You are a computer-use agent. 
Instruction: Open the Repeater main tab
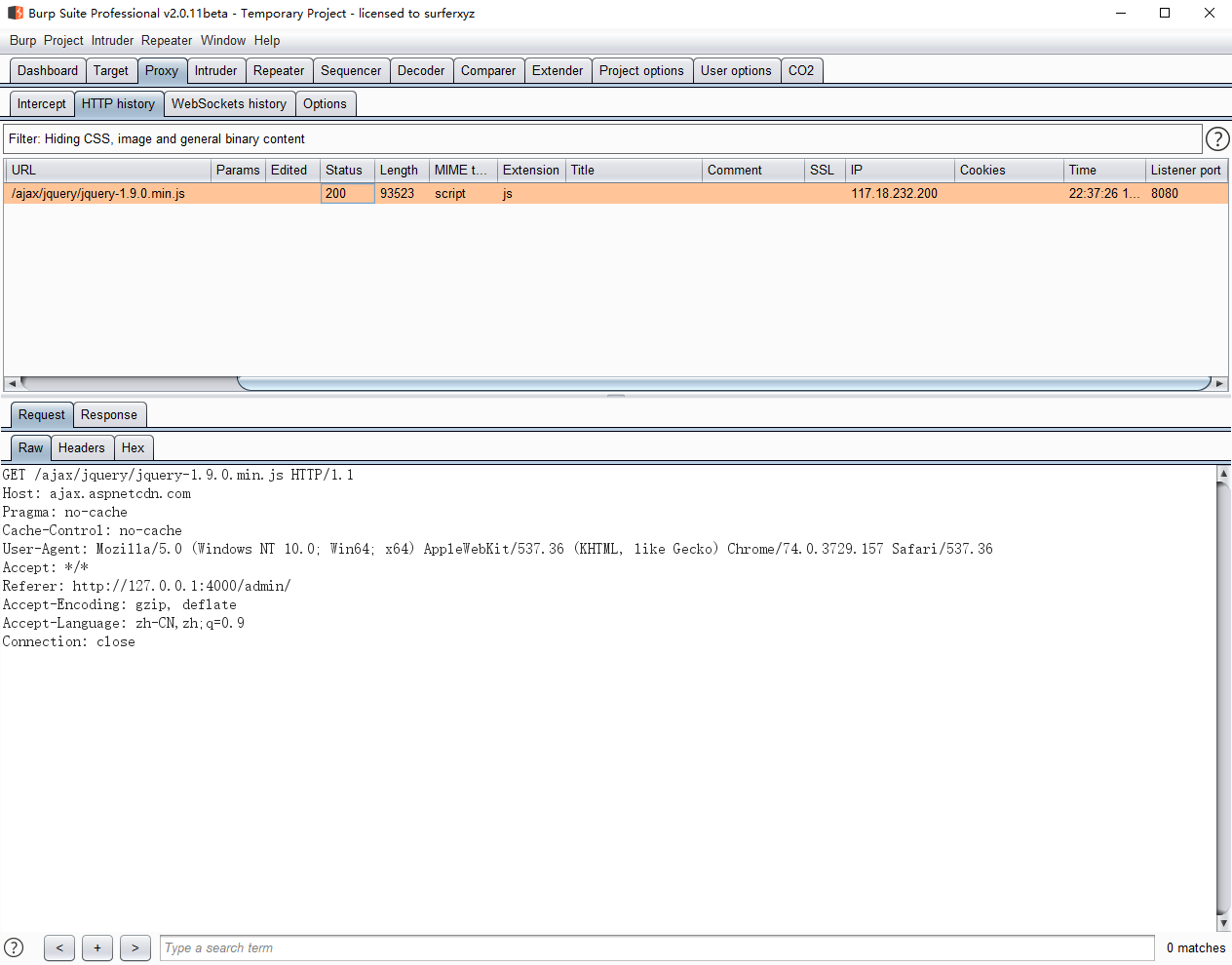point(279,71)
